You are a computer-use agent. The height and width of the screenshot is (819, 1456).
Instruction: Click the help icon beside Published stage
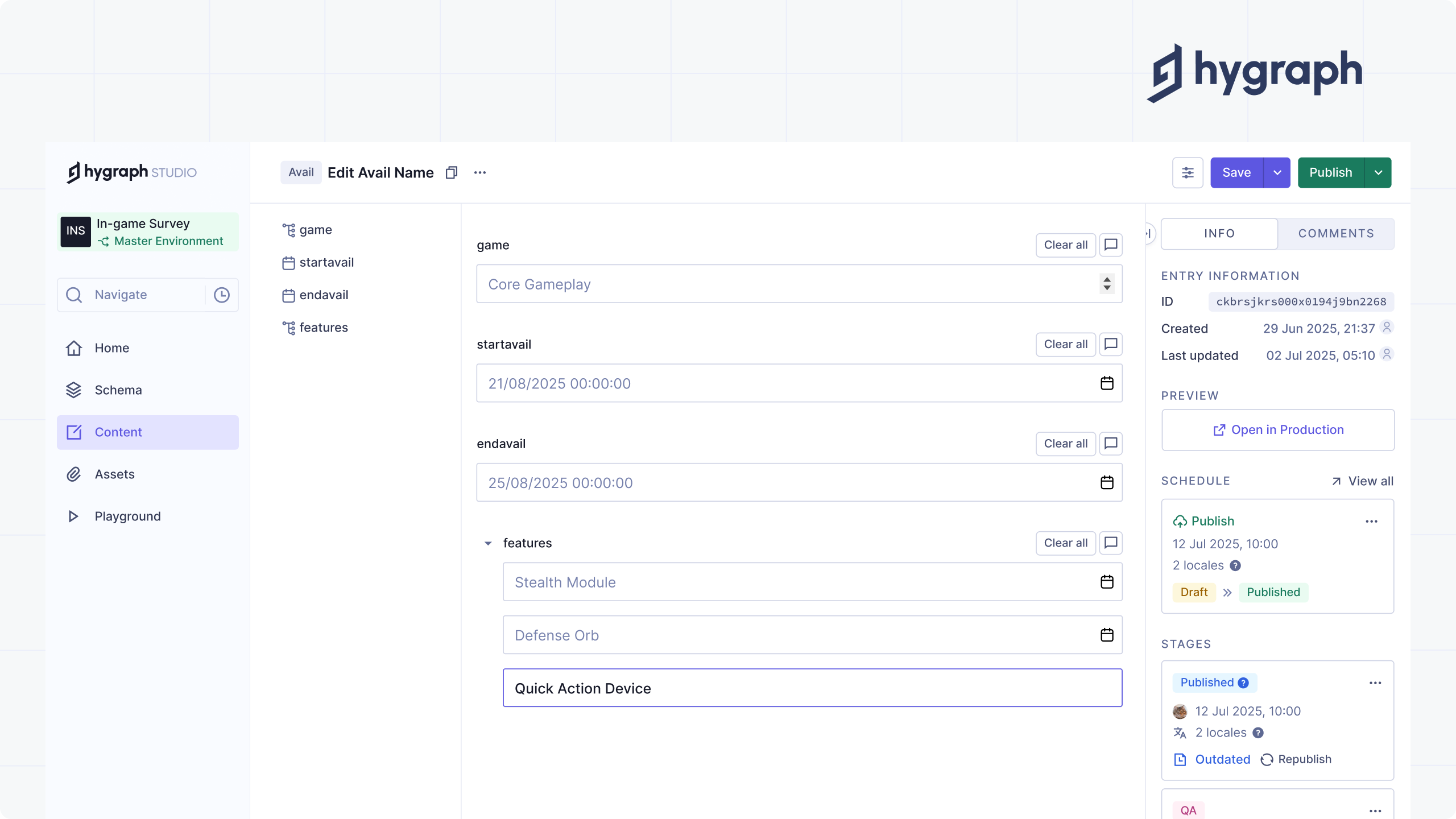tap(1243, 682)
